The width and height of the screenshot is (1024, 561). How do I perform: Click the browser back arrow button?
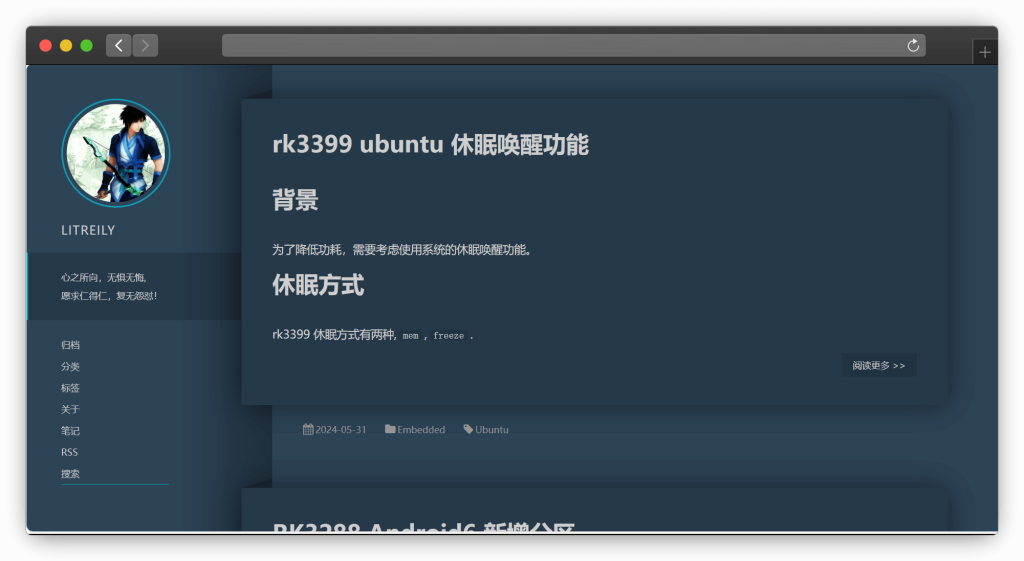tap(118, 45)
